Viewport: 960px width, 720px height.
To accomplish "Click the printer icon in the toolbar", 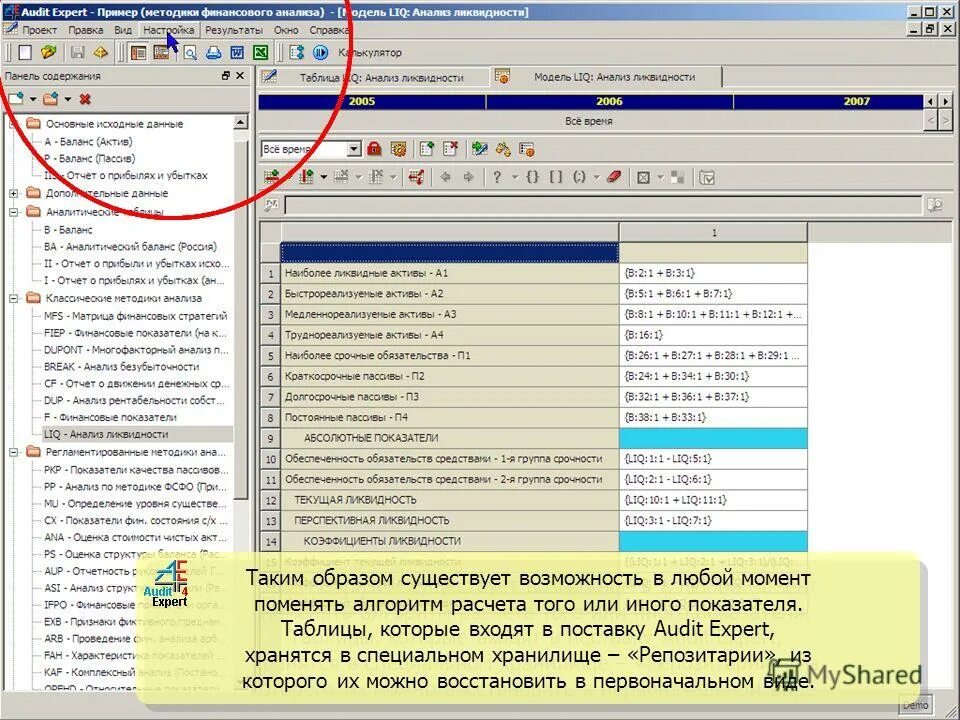I will 213,53.
